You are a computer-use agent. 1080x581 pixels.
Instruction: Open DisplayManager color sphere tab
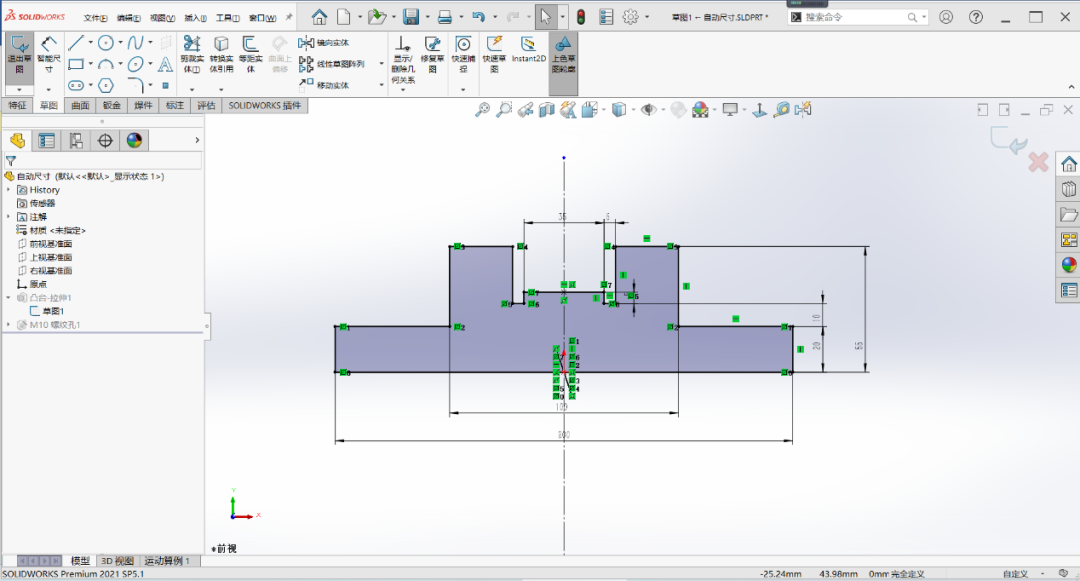[x=134, y=140]
